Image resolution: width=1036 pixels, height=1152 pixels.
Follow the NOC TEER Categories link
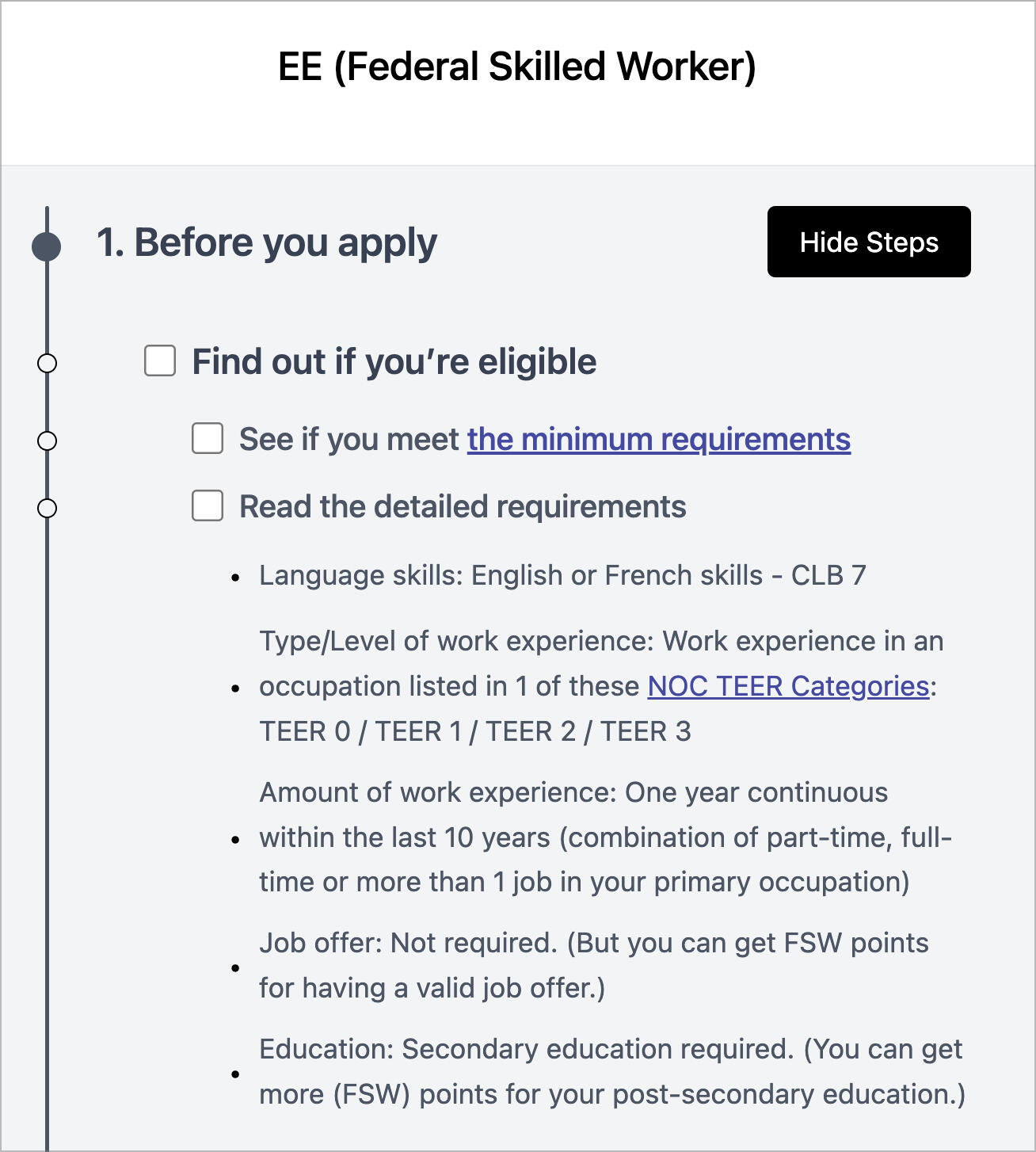788,686
